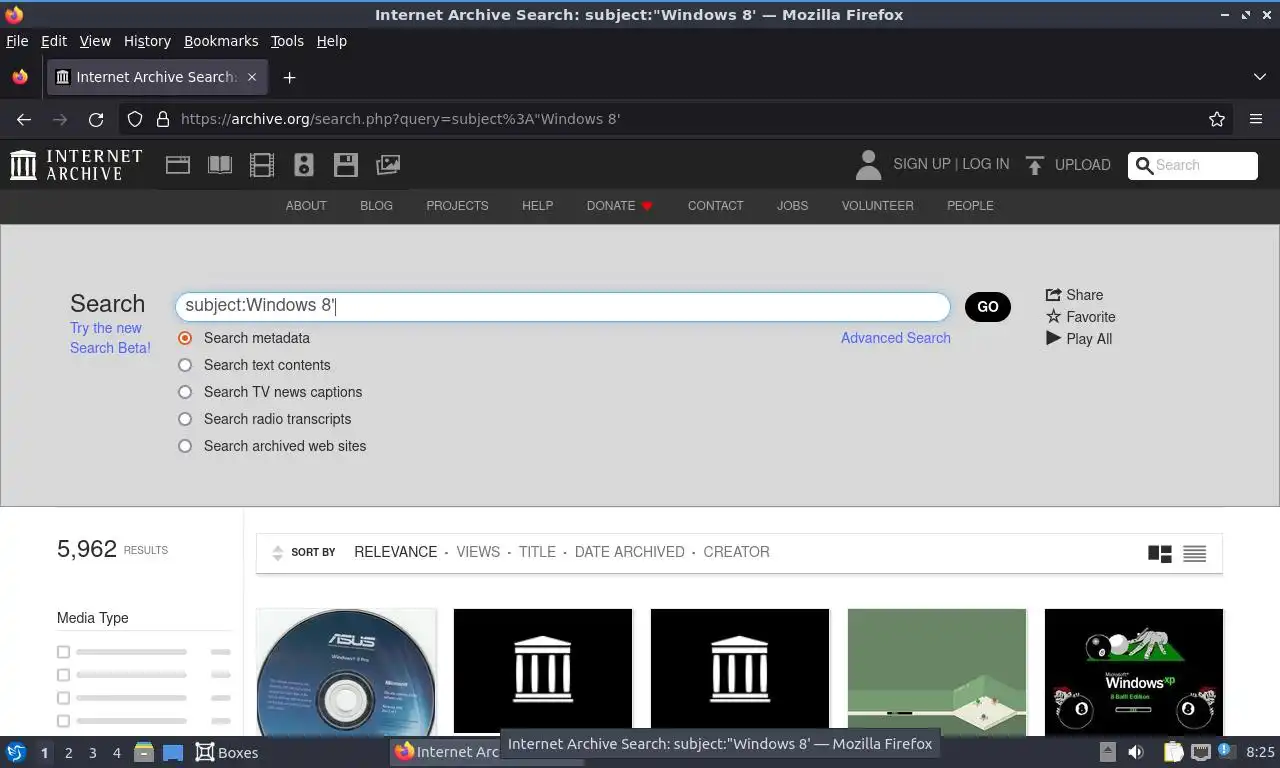The width and height of the screenshot is (1280, 768).
Task: Open the Help menu
Action: point(332,41)
